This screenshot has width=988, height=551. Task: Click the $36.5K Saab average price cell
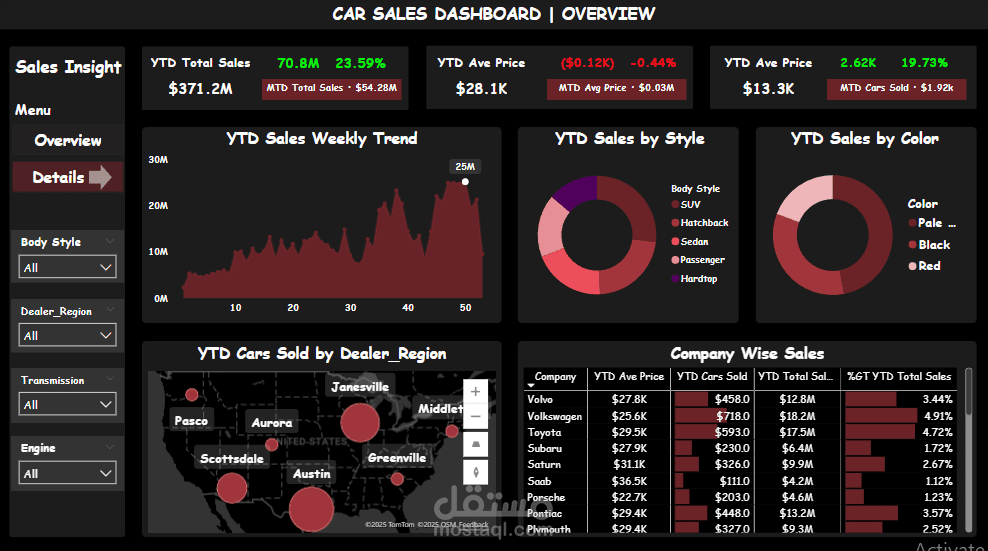point(629,481)
